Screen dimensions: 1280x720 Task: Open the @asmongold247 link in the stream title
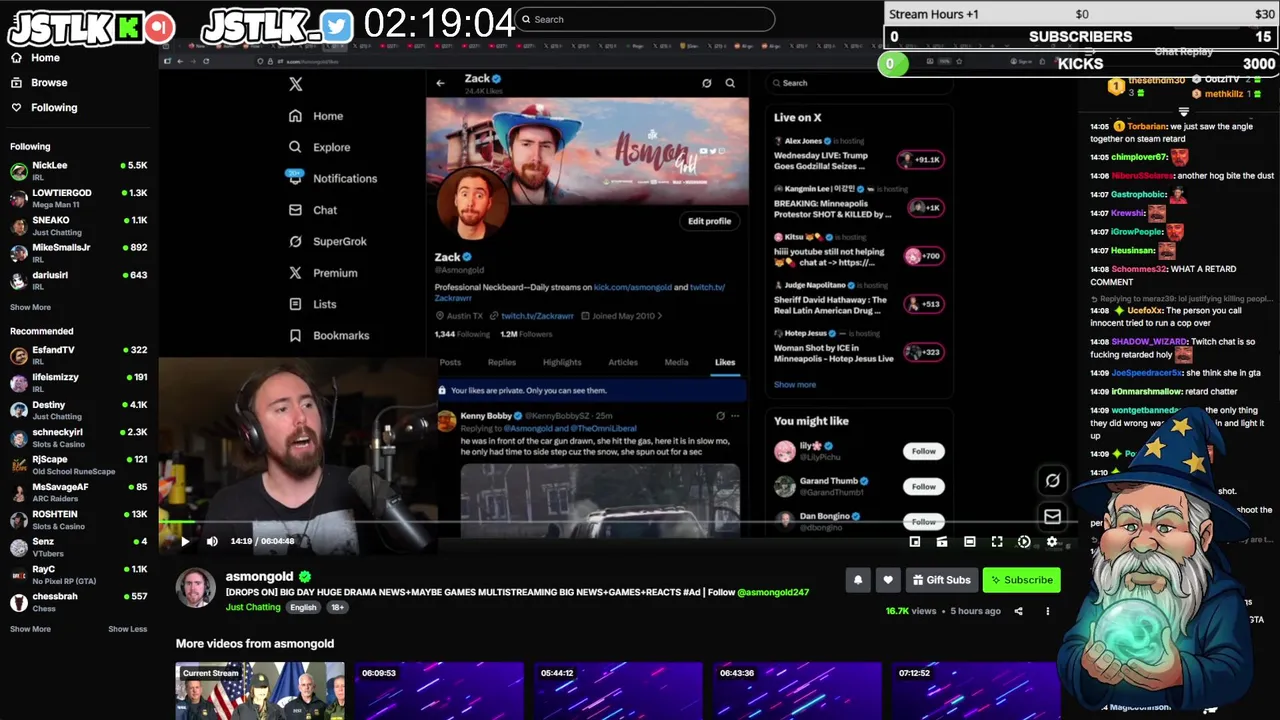[773, 592]
